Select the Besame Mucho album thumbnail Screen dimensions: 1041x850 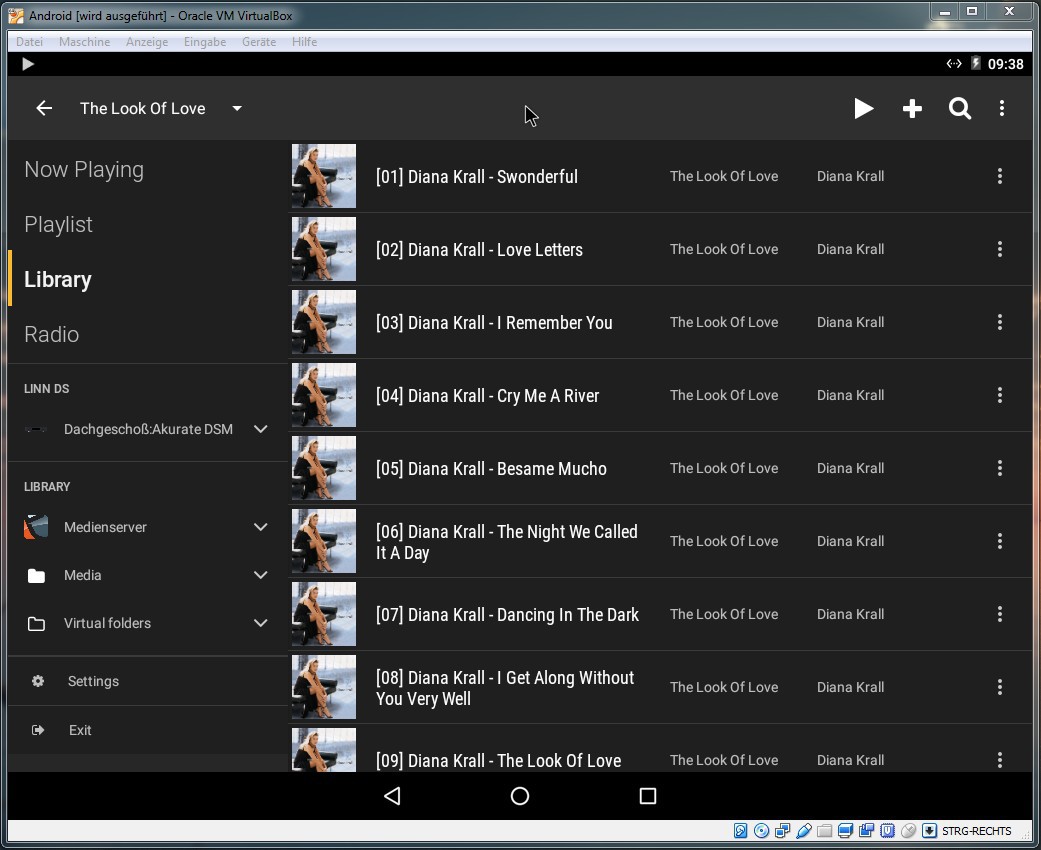[x=324, y=468]
